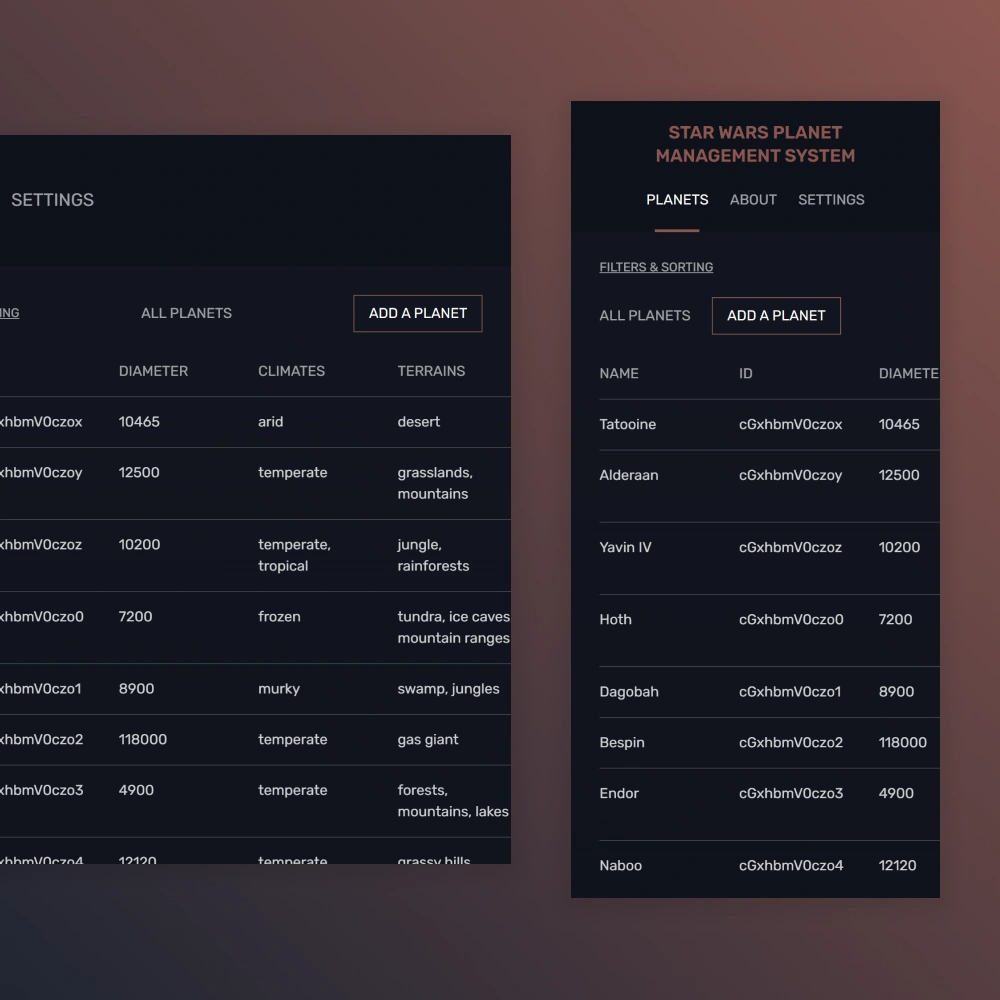Select All Planets in the right panel
The image size is (1000, 1000).
coord(644,316)
